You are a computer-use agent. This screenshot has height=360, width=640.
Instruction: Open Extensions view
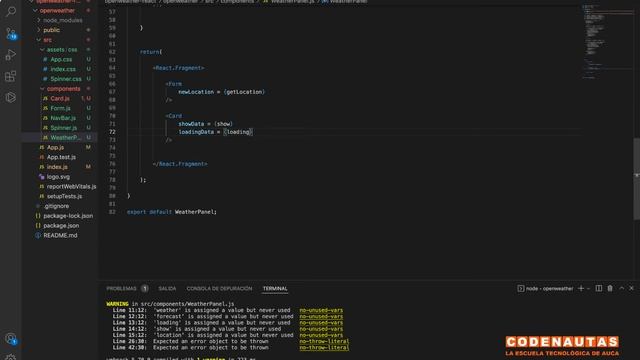[x=11, y=76]
